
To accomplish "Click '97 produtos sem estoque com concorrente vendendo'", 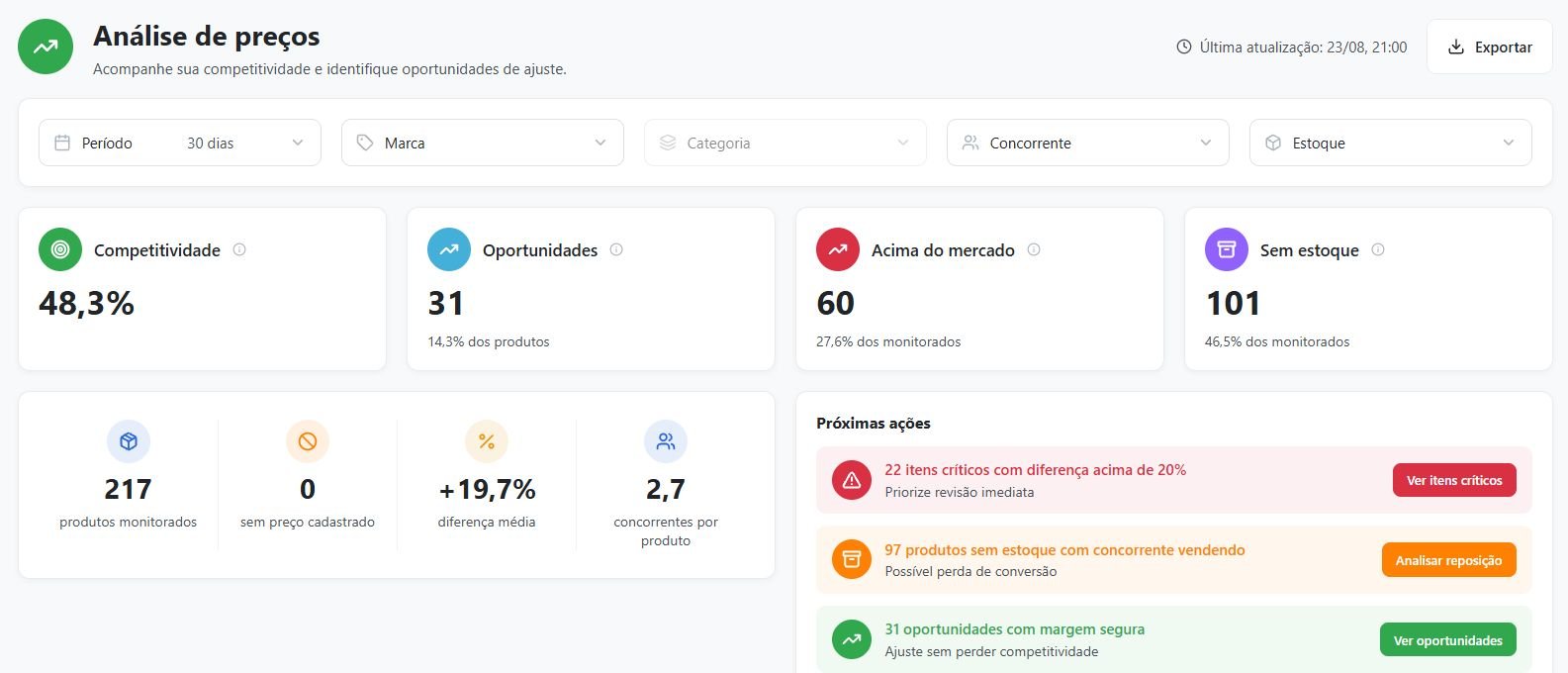I will pos(1064,550).
